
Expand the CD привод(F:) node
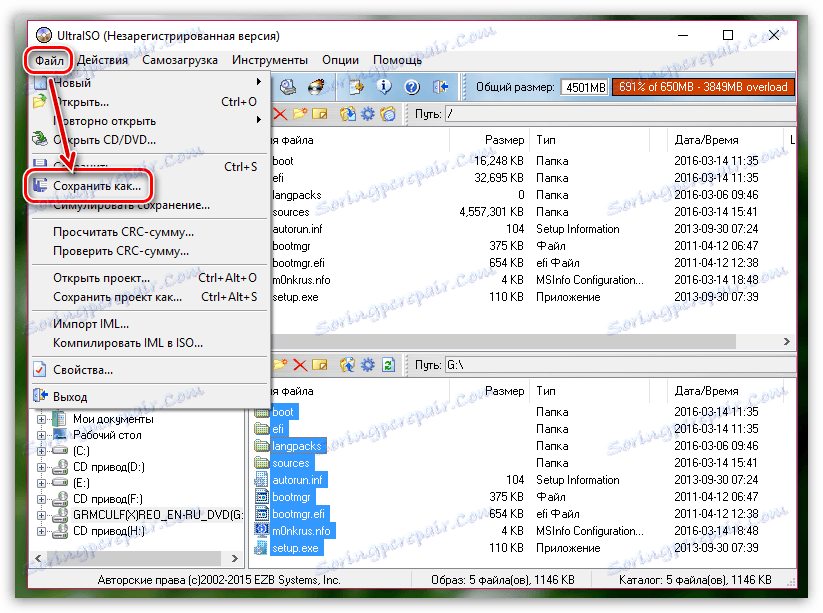click(x=41, y=499)
